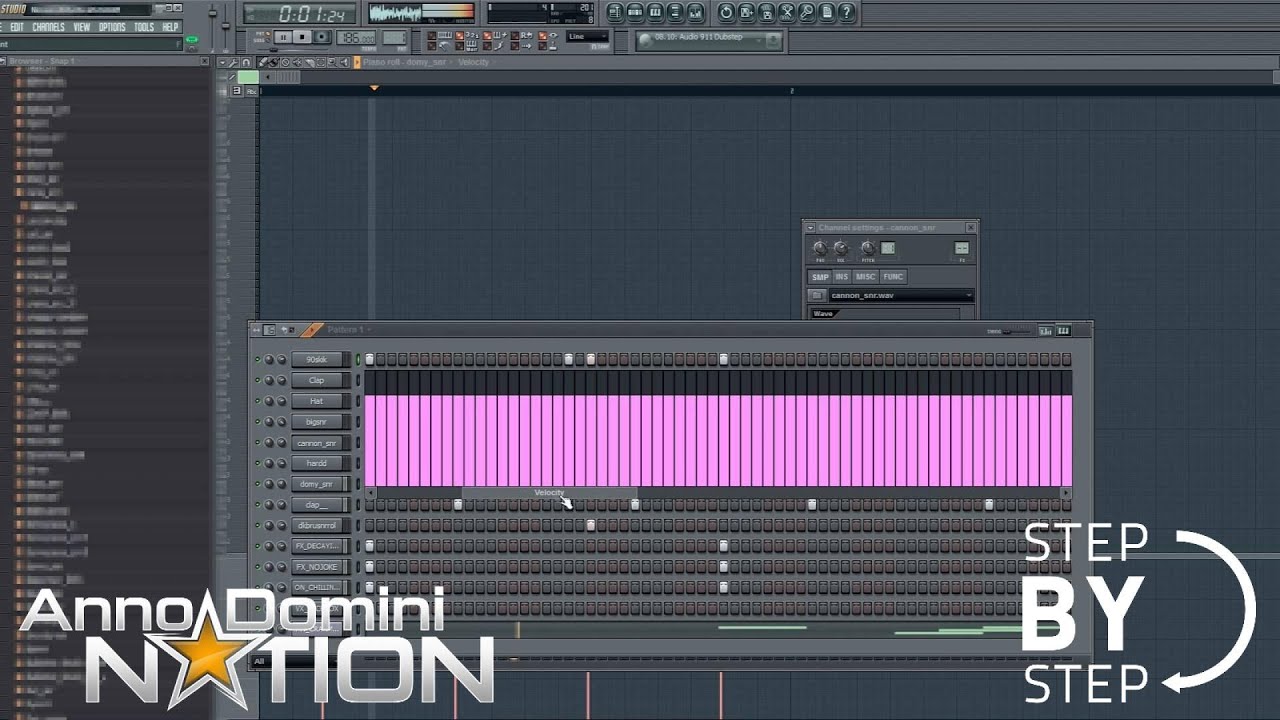Image resolution: width=1280 pixels, height=720 pixels.
Task: Switch to the FUNC tab in Channel settings
Action: point(893,277)
